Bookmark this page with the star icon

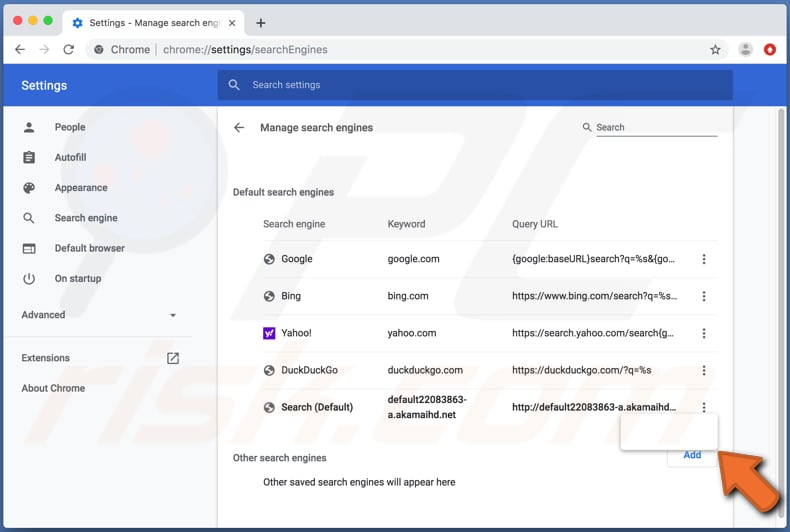coord(715,49)
